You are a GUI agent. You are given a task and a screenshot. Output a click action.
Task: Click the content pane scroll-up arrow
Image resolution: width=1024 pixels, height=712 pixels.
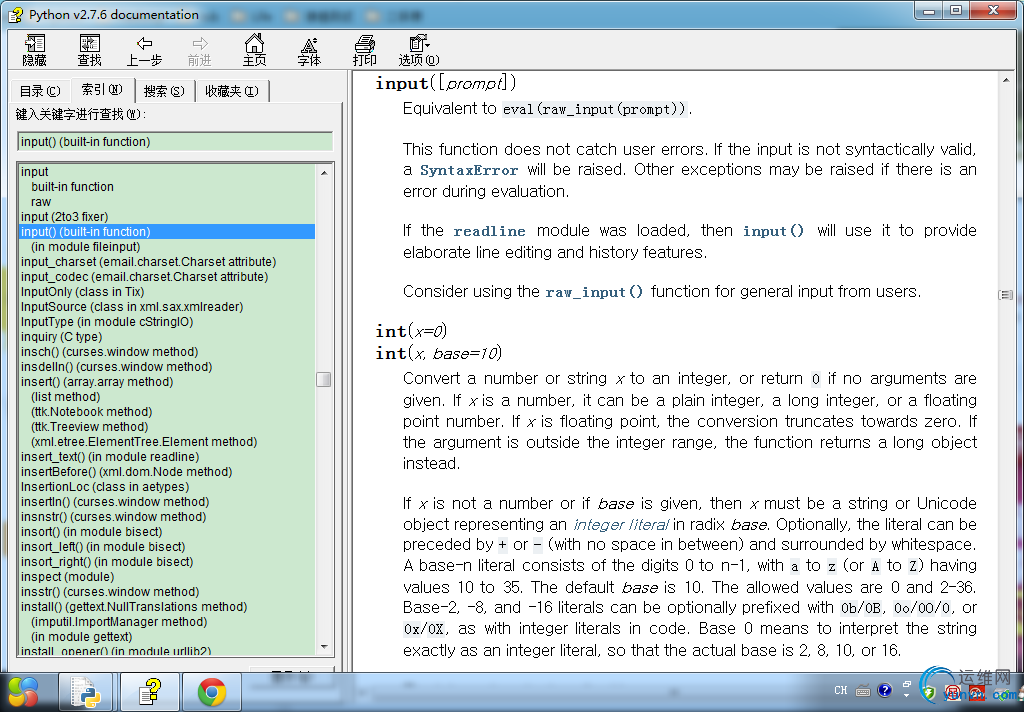[1006, 80]
